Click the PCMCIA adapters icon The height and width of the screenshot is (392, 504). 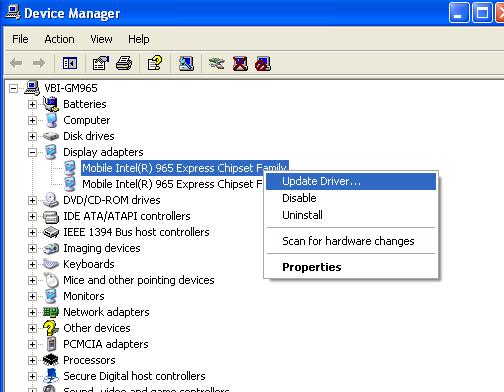tap(51, 344)
